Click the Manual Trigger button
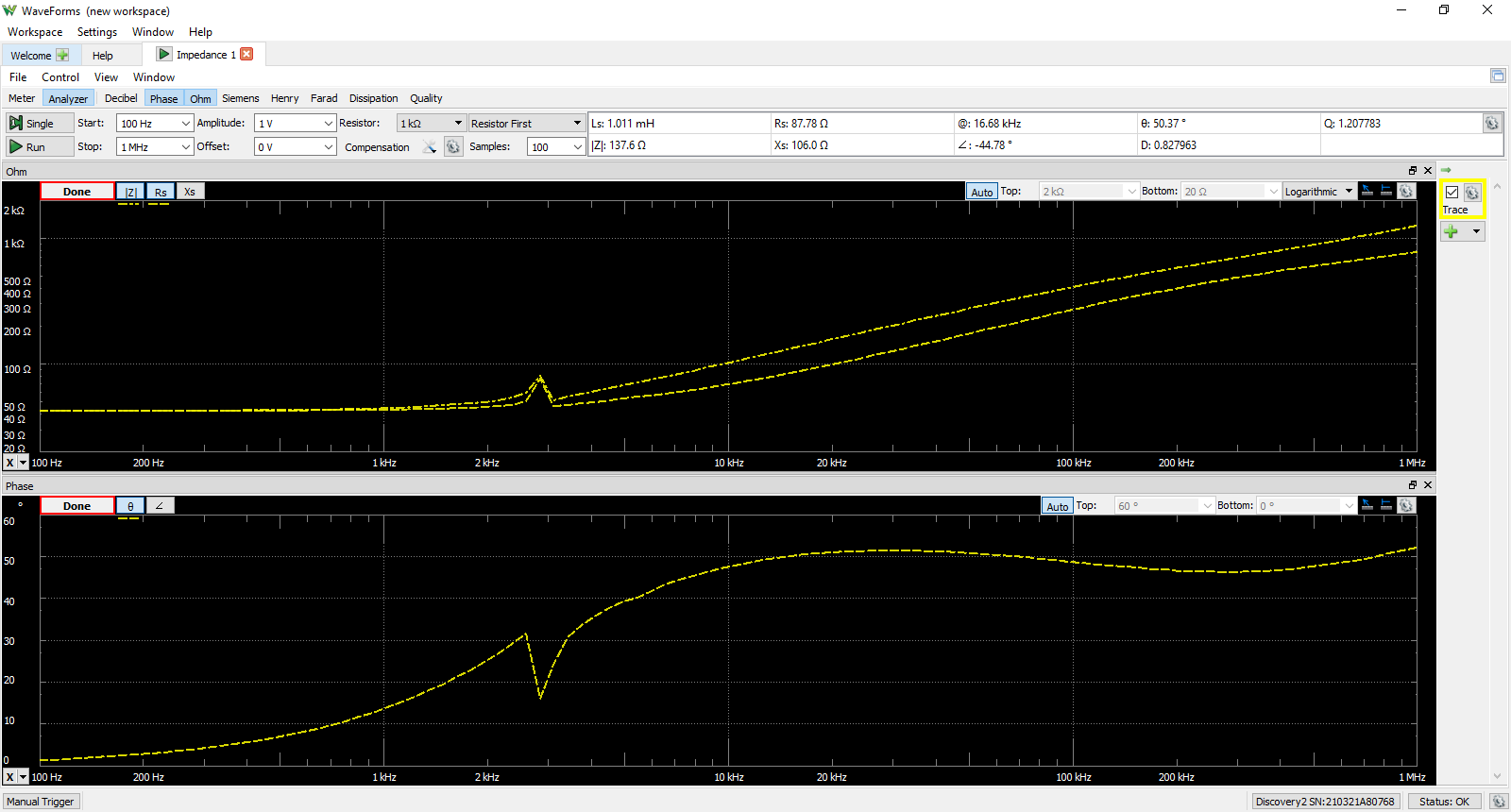 click(x=41, y=802)
